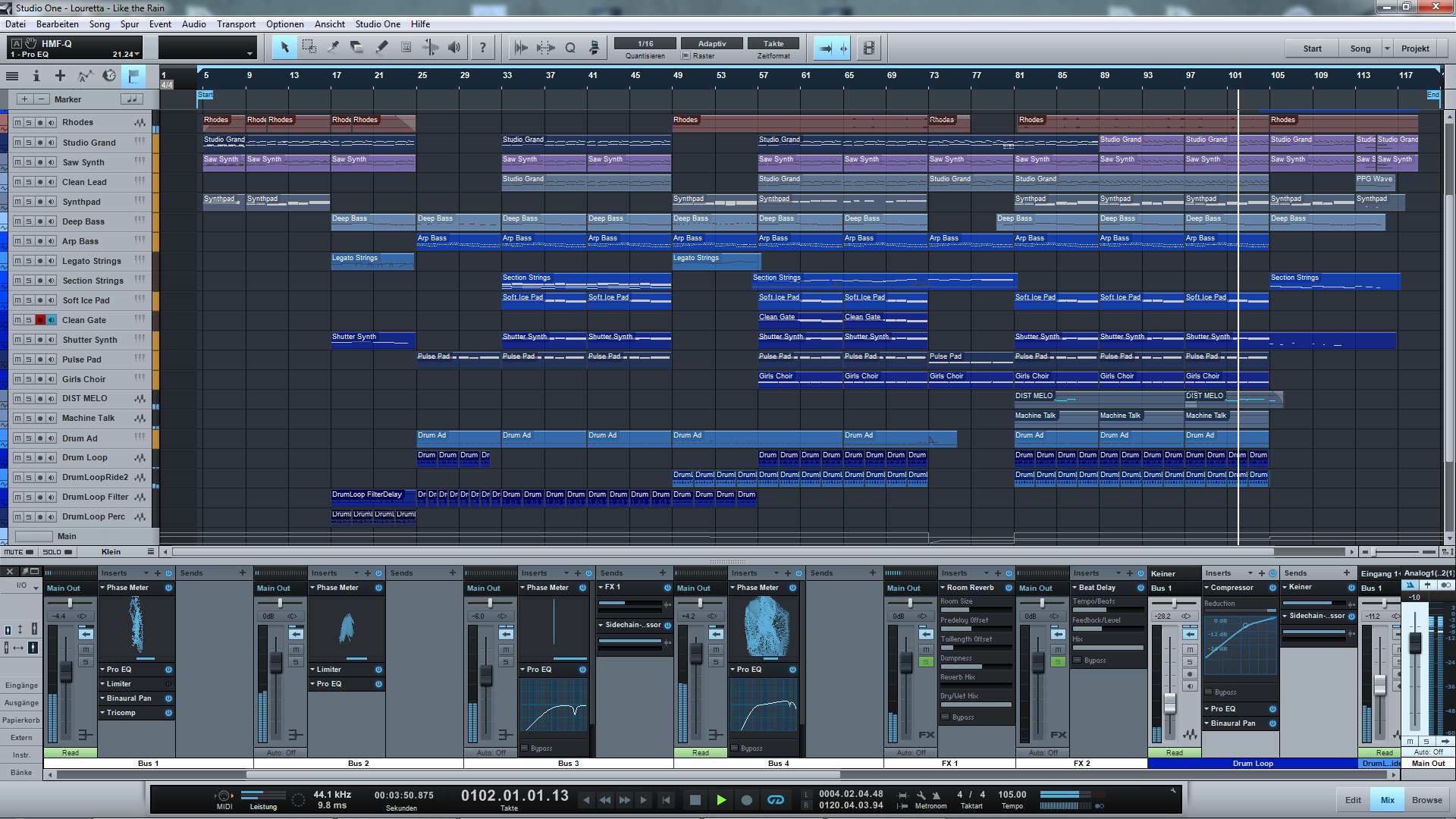Viewport: 1456px width, 819px height.
Task: Toggle Raster snap checkbox
Action: pyautogui.click(x=686, y=56)
